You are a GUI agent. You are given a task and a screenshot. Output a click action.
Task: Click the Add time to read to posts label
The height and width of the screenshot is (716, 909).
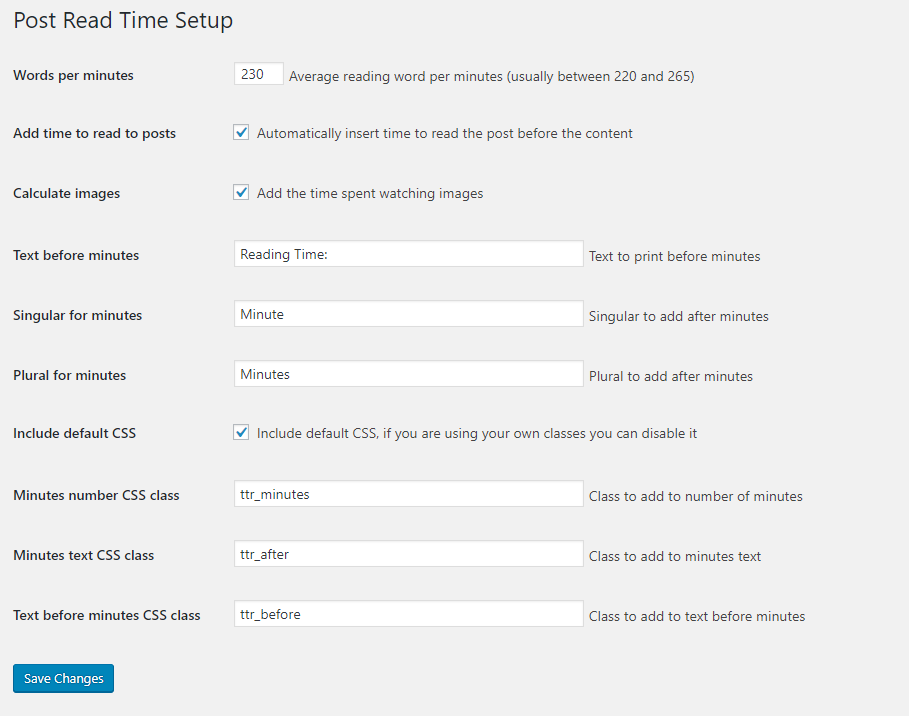click(x=94, y=133)
